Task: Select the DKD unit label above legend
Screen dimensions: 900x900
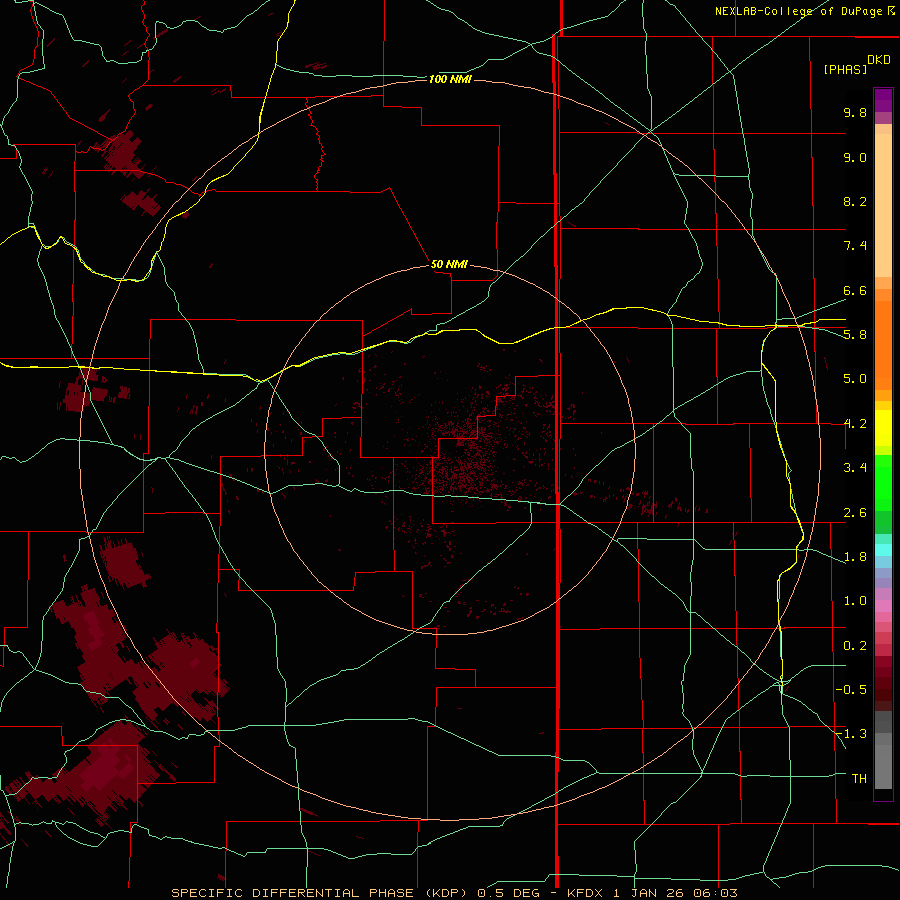Action: tap(879, 60)
